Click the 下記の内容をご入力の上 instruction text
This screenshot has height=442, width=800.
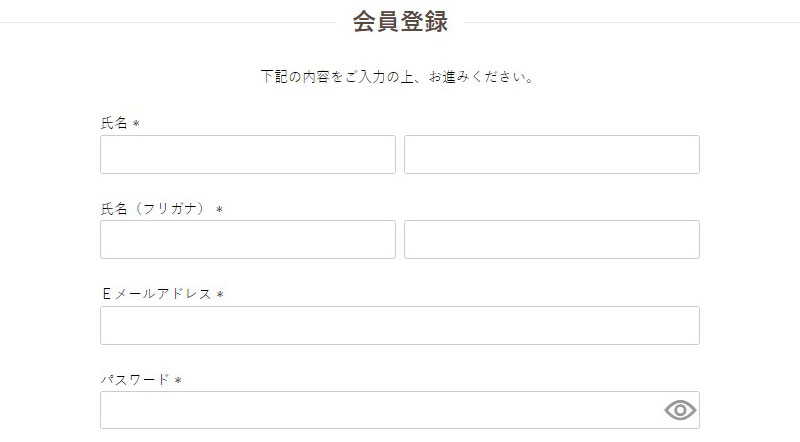pos(399,77)
